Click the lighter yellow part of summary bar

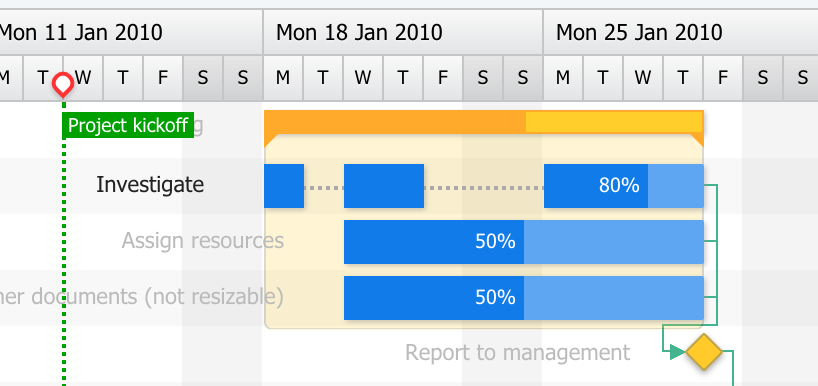(x=614, y=122)
